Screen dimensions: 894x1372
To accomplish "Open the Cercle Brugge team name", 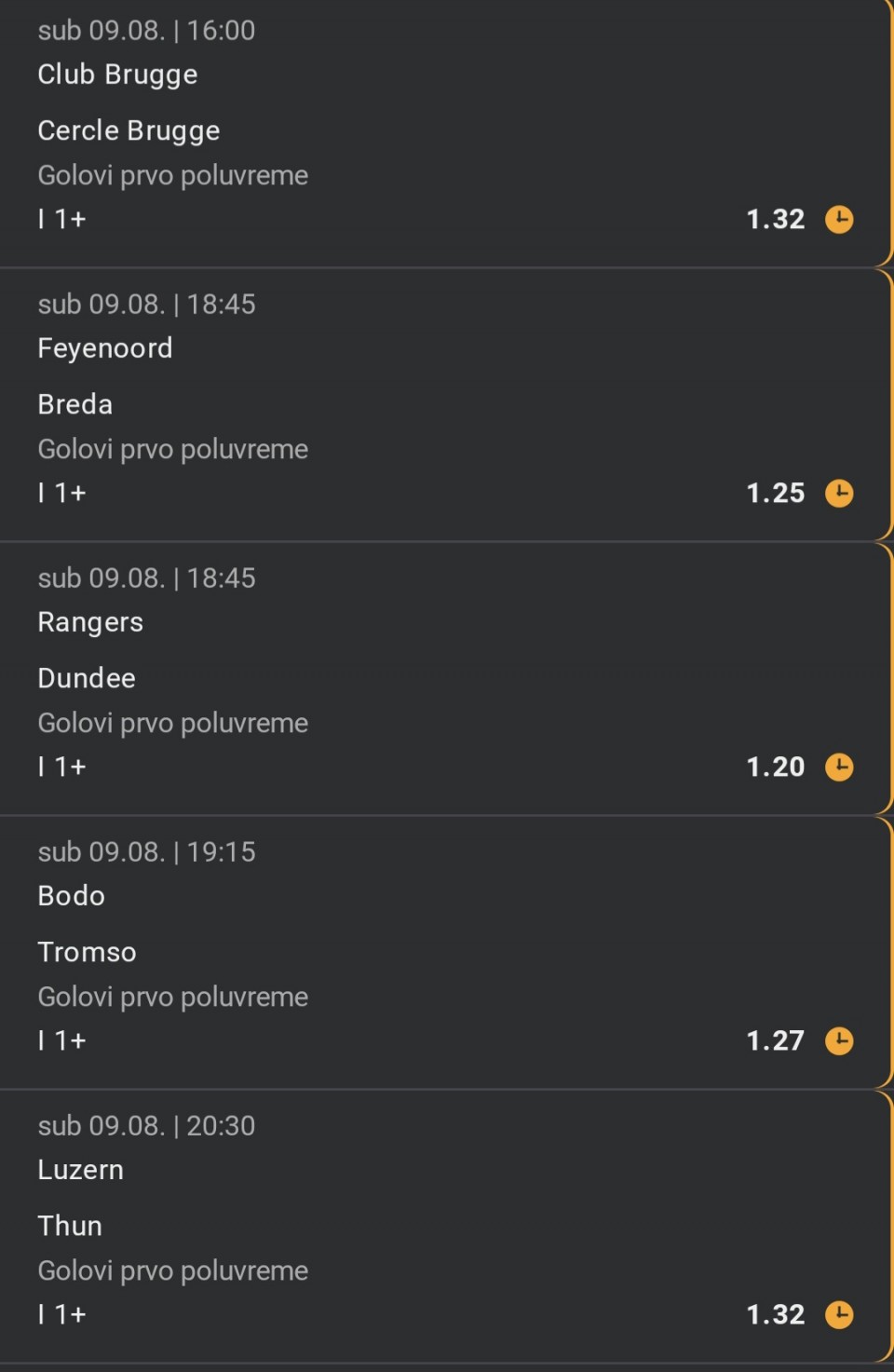I will pyautogui.click(x=129, y=131).
